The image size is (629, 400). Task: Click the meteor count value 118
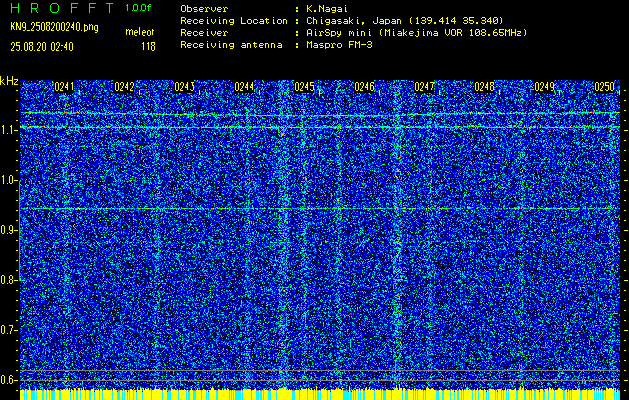[148, 47]
